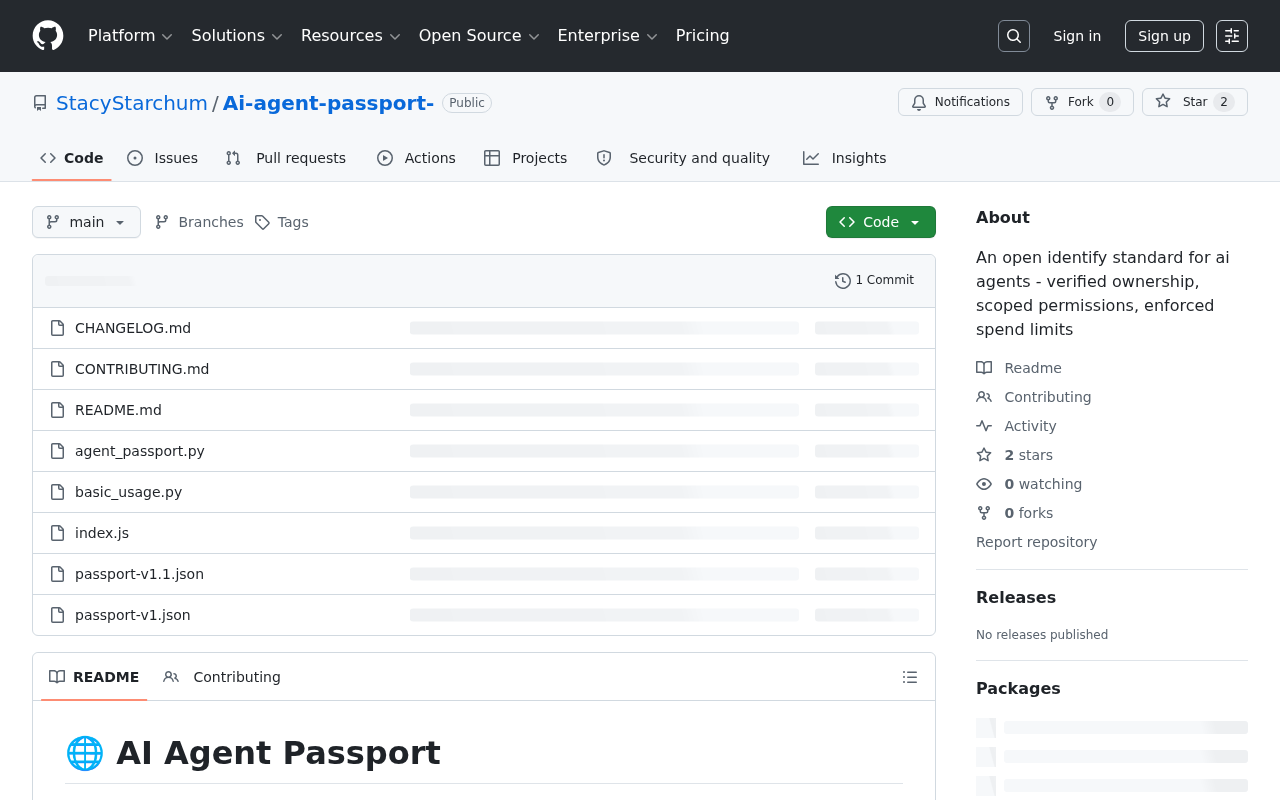Open the Insights tab
This screenshot has width=1280, height=800.
click(844, 158)
